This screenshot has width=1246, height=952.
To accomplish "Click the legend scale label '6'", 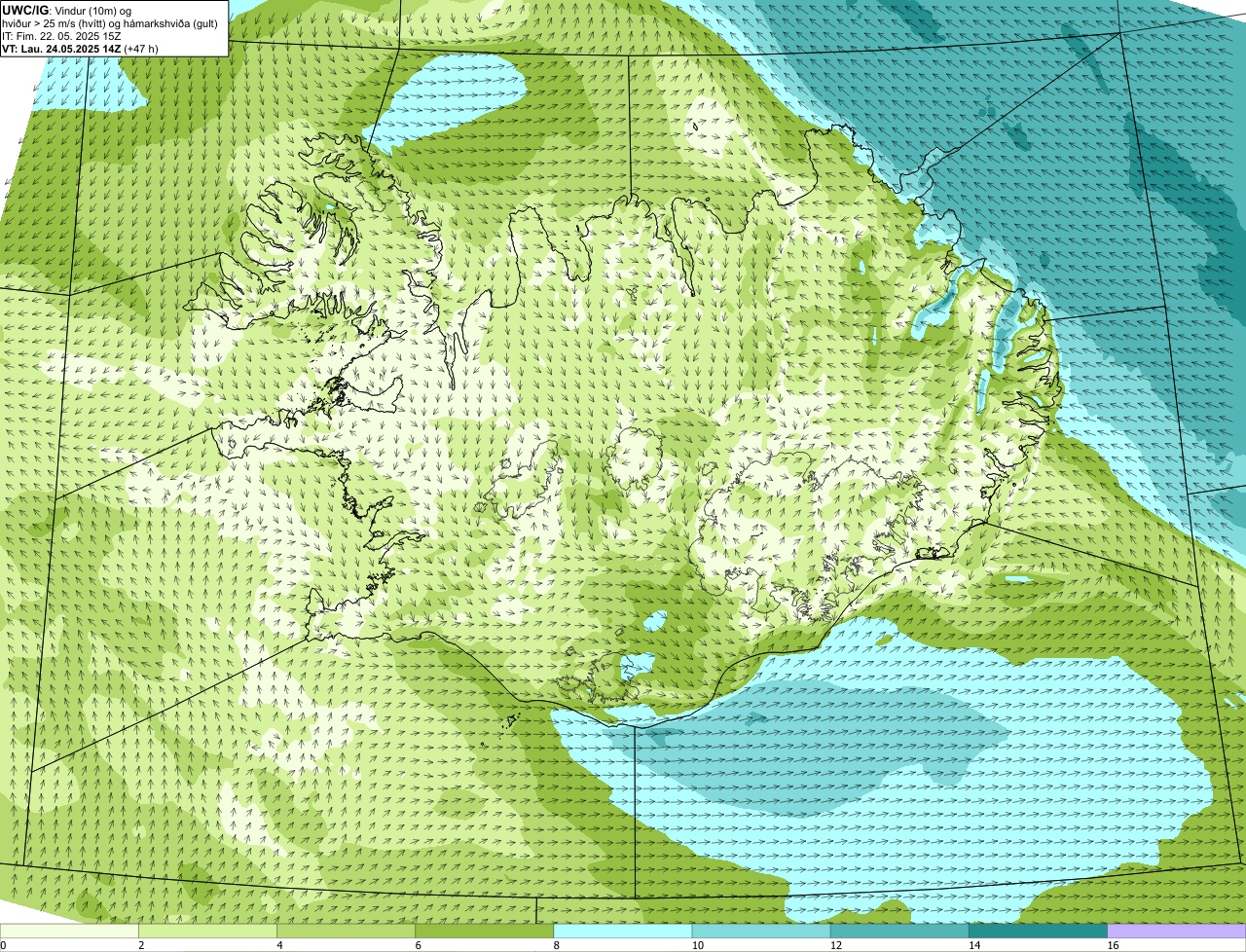I will [418, 945].
